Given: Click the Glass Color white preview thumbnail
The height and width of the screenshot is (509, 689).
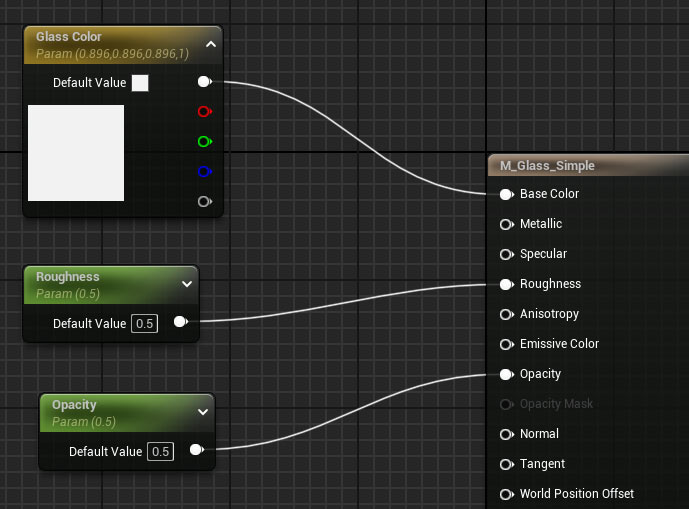Looking at the screenshot, I should pyautogui.click(x=76, y=153).
